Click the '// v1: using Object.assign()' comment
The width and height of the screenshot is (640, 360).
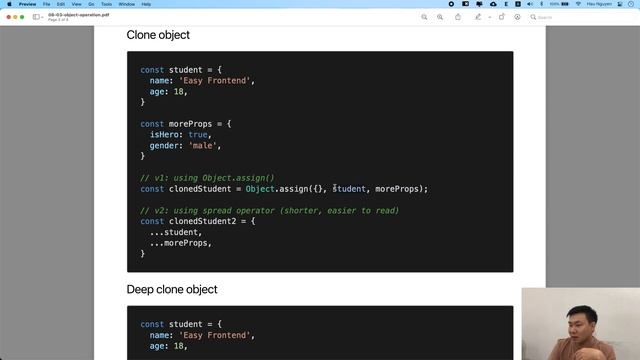click(x=207, y=178)
